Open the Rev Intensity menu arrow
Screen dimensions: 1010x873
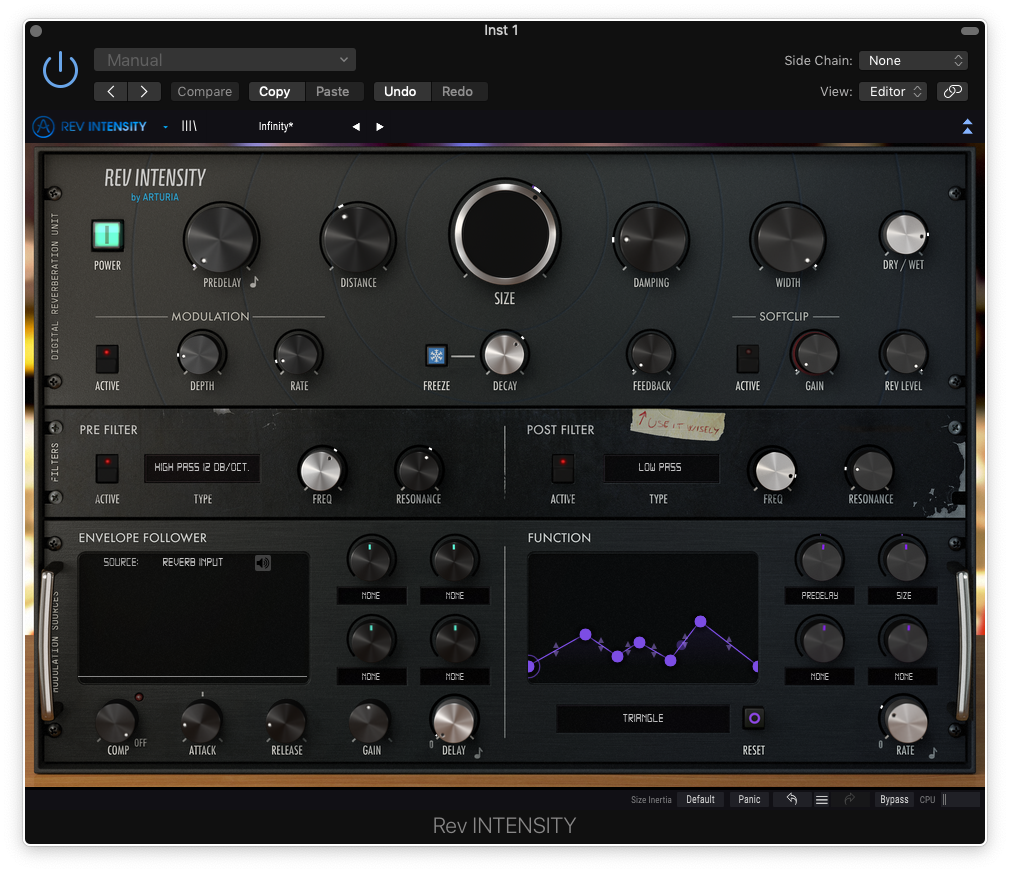(166, 127)
